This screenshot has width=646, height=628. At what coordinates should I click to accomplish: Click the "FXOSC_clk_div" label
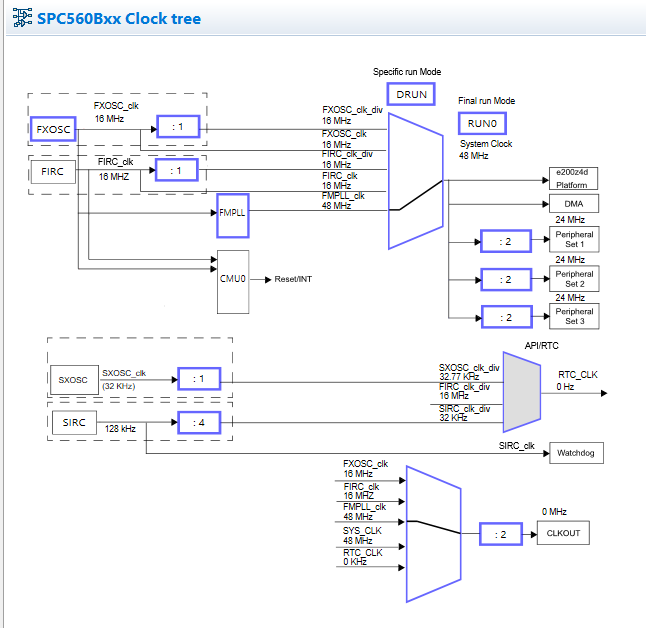[352, 110]
